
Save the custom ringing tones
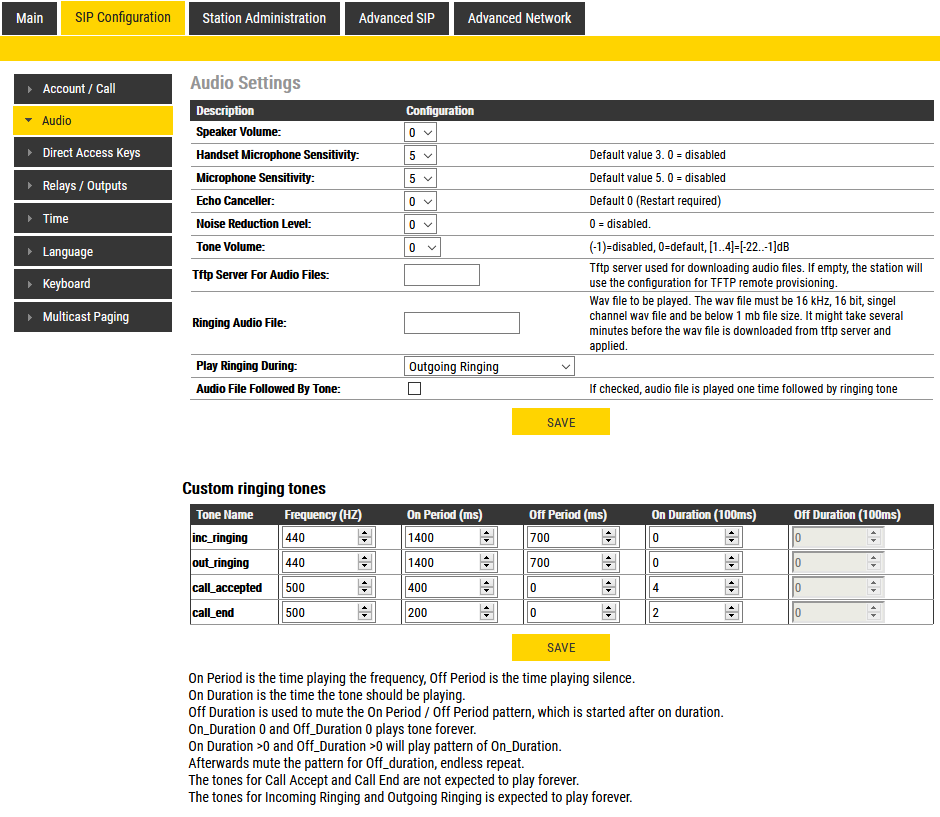(561, 647)
